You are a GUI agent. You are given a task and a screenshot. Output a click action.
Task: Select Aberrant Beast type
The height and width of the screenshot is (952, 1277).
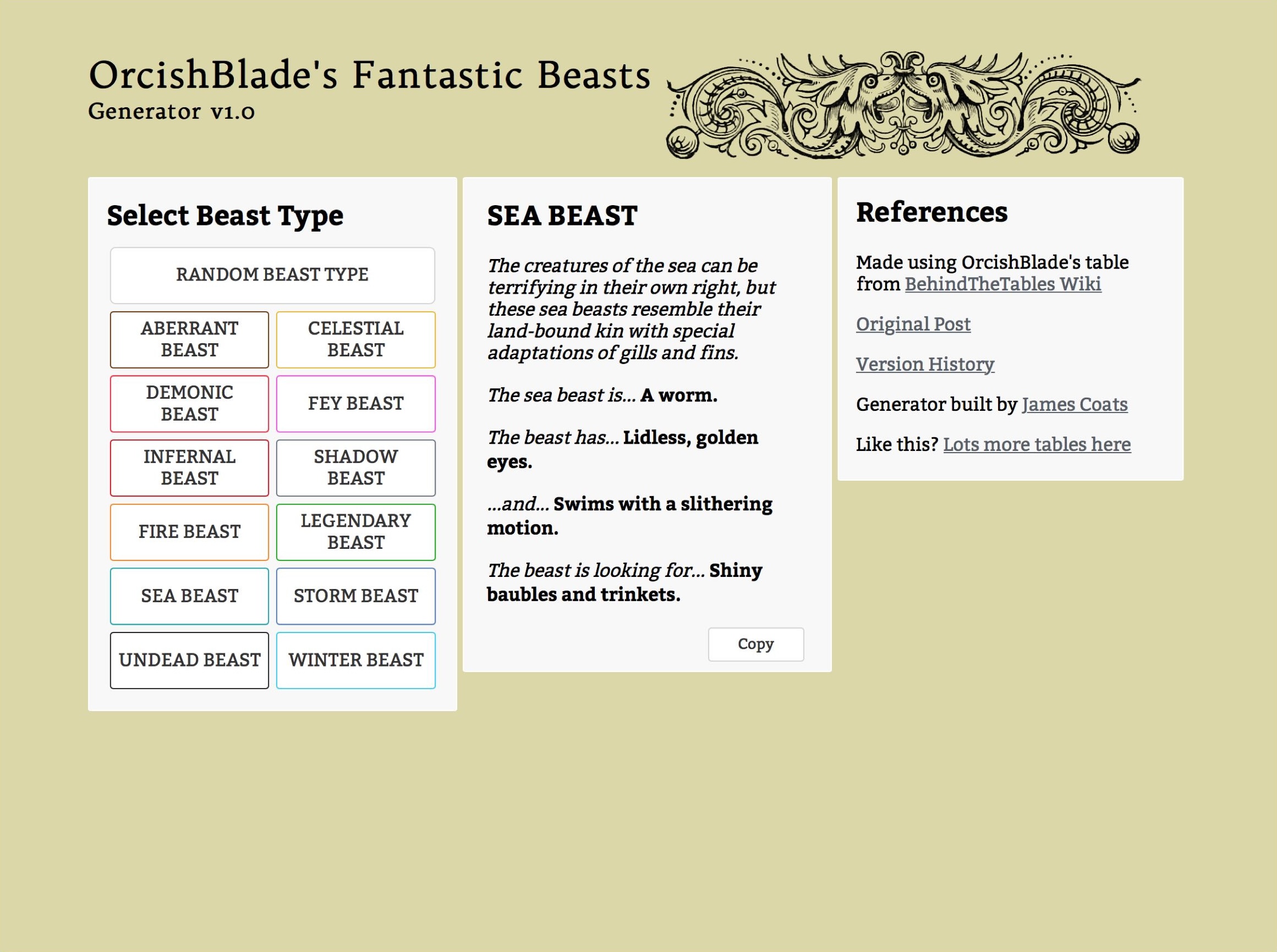[189, 339]
